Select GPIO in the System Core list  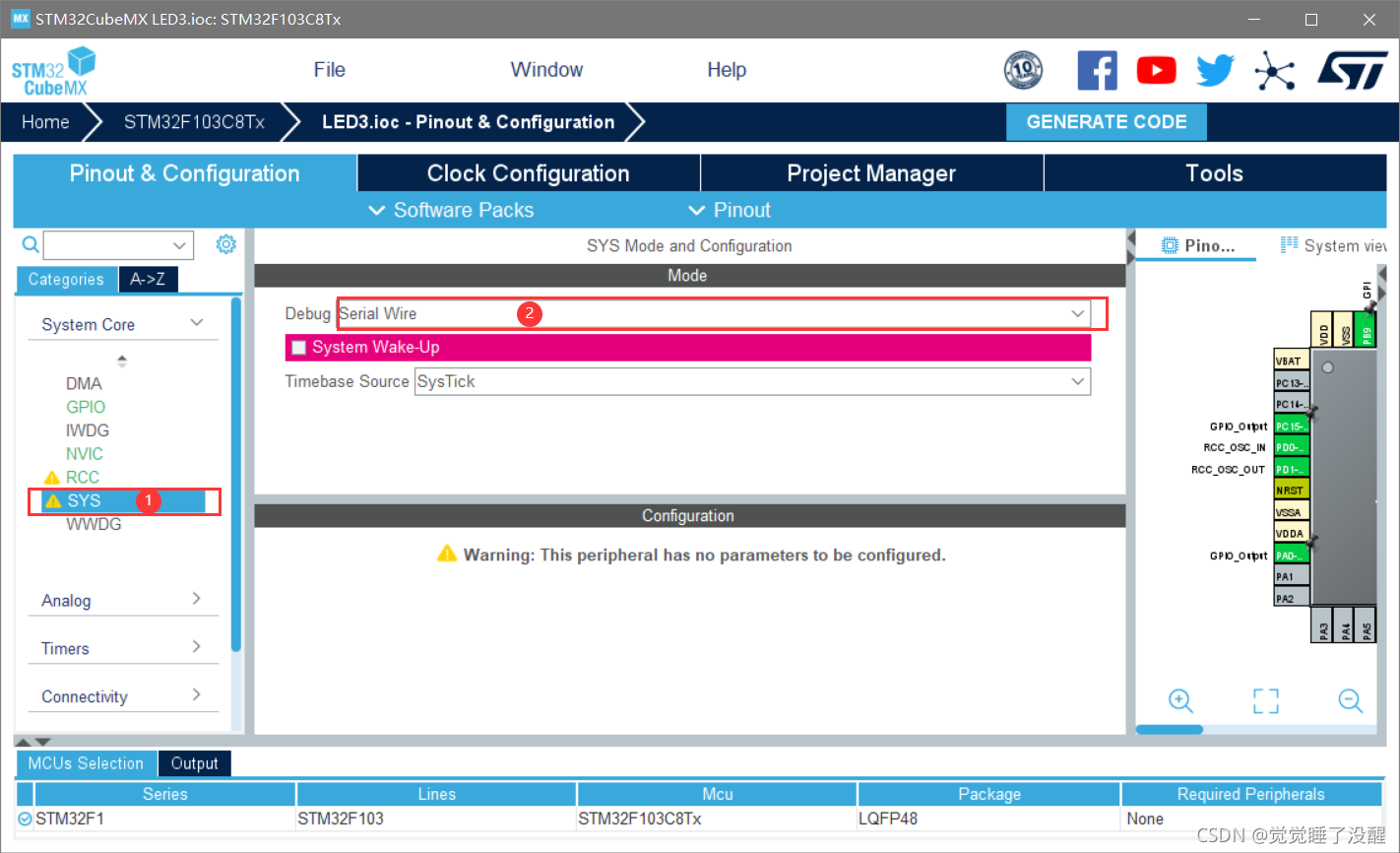[x=86, y=407]
